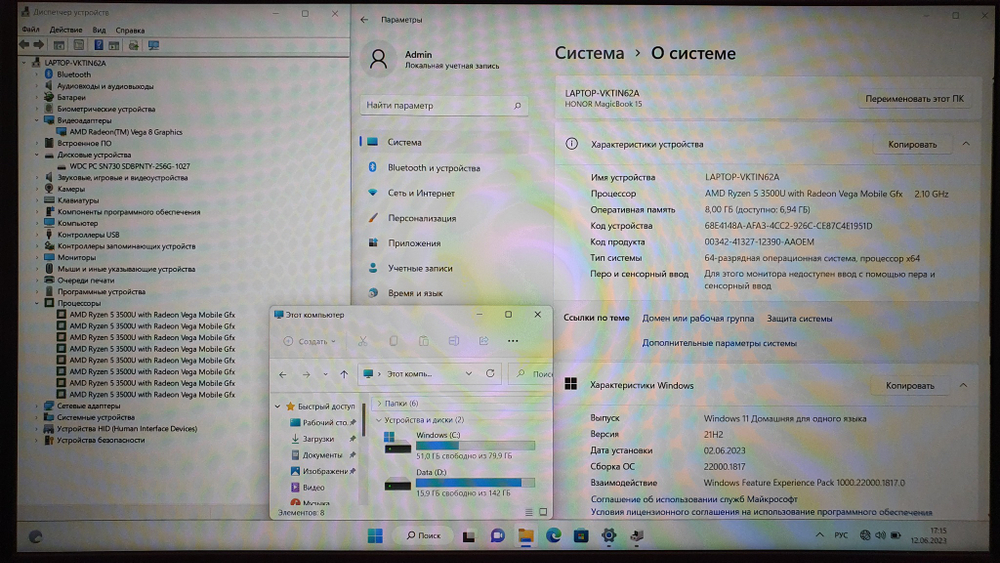Select the Windows (C:) drive
This screenshot has height=563, width=1000.
pos(459,445)
